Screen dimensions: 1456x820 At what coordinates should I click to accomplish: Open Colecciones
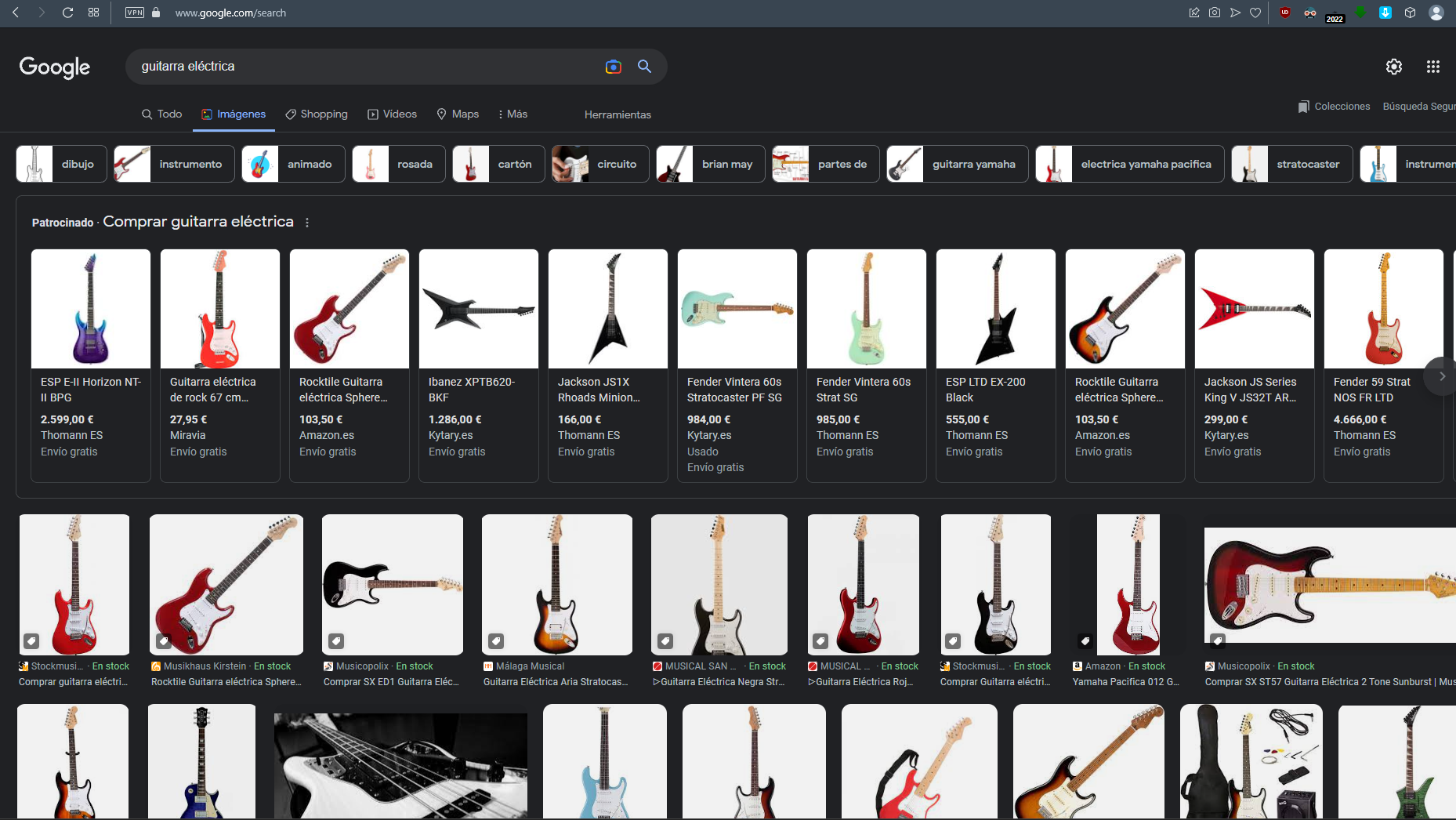click(1335, 107)
